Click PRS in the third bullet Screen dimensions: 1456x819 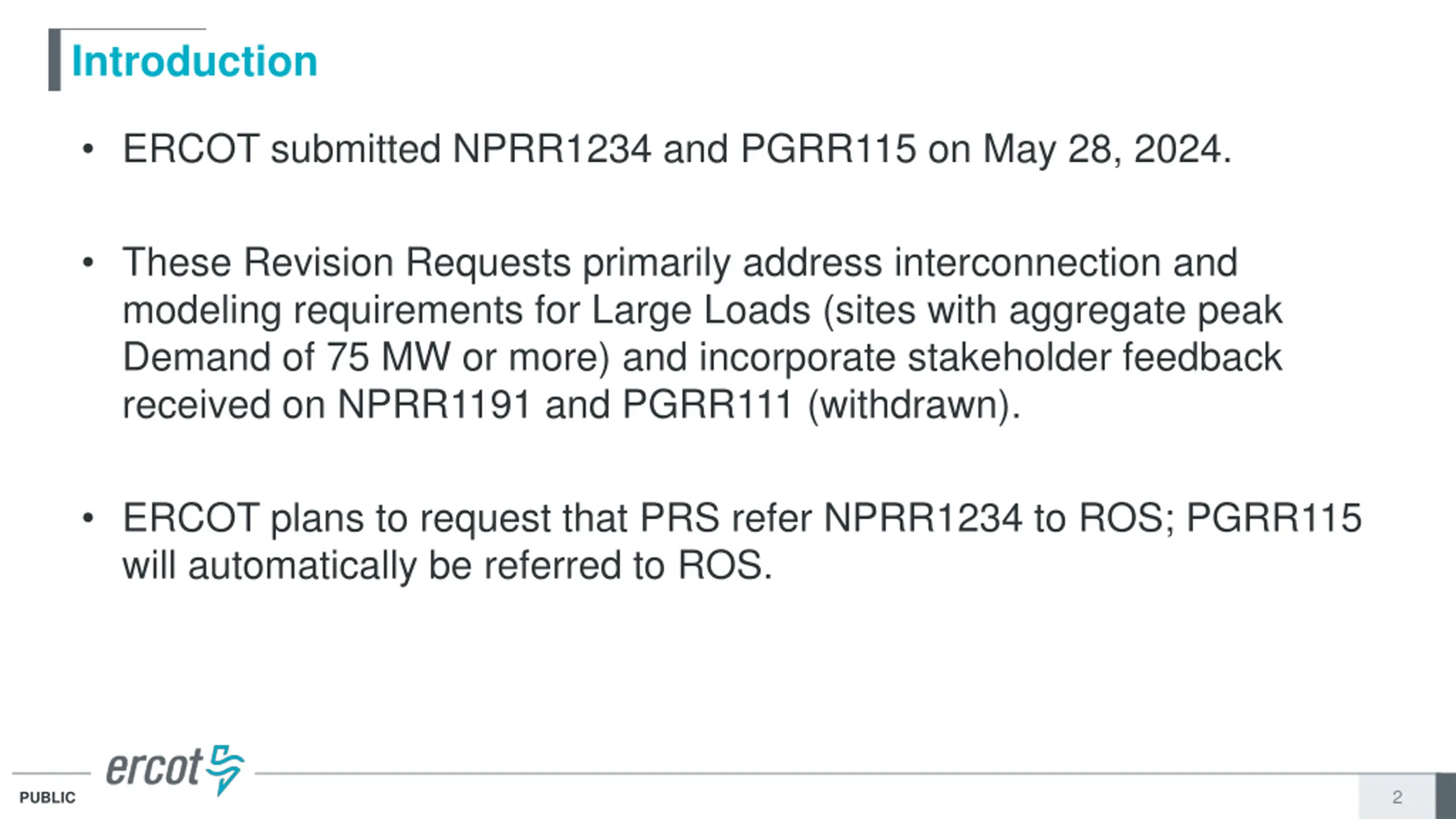click(680, 518)
